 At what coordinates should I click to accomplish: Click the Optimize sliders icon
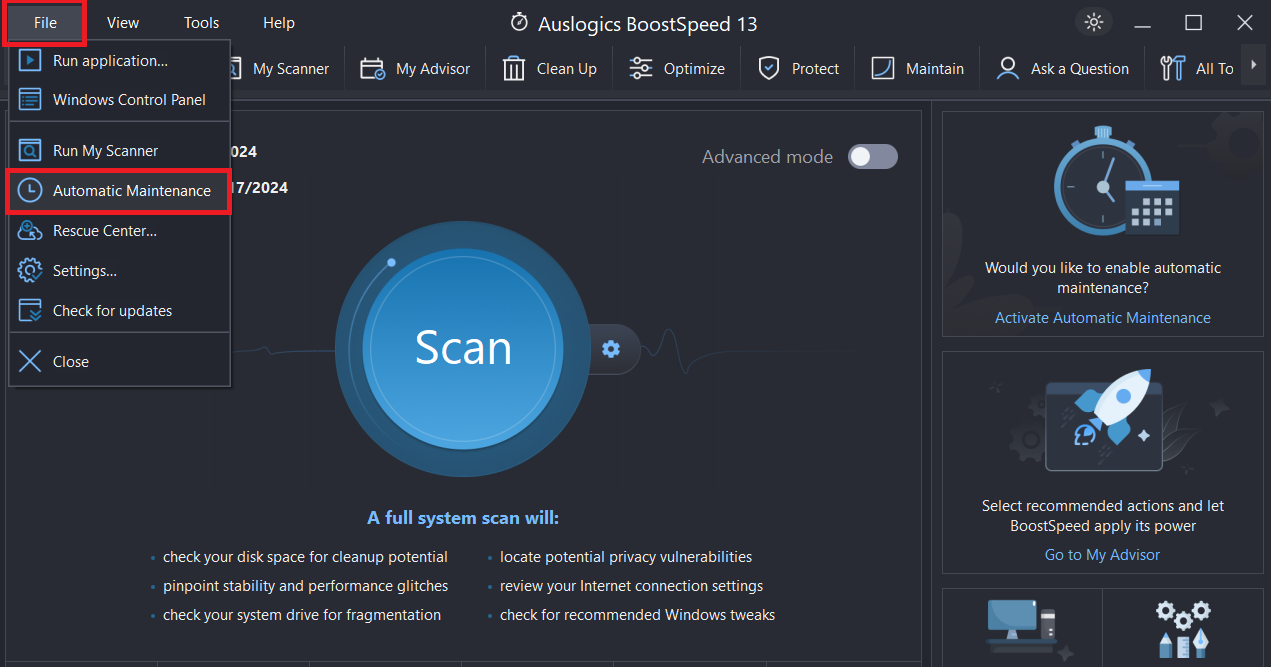(x=641, y=69)
